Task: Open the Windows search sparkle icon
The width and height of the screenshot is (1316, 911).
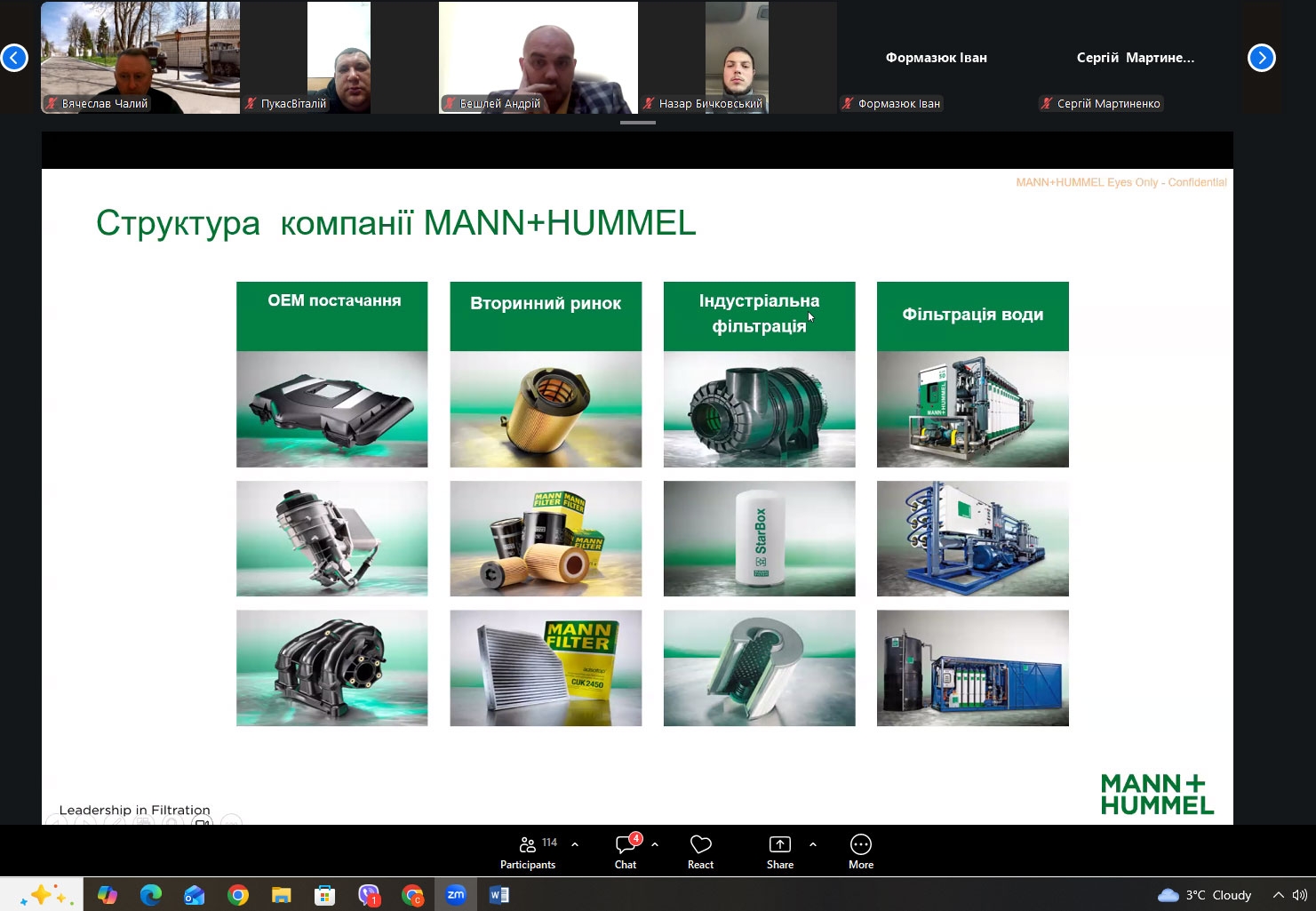Action: tap(42, 895)
